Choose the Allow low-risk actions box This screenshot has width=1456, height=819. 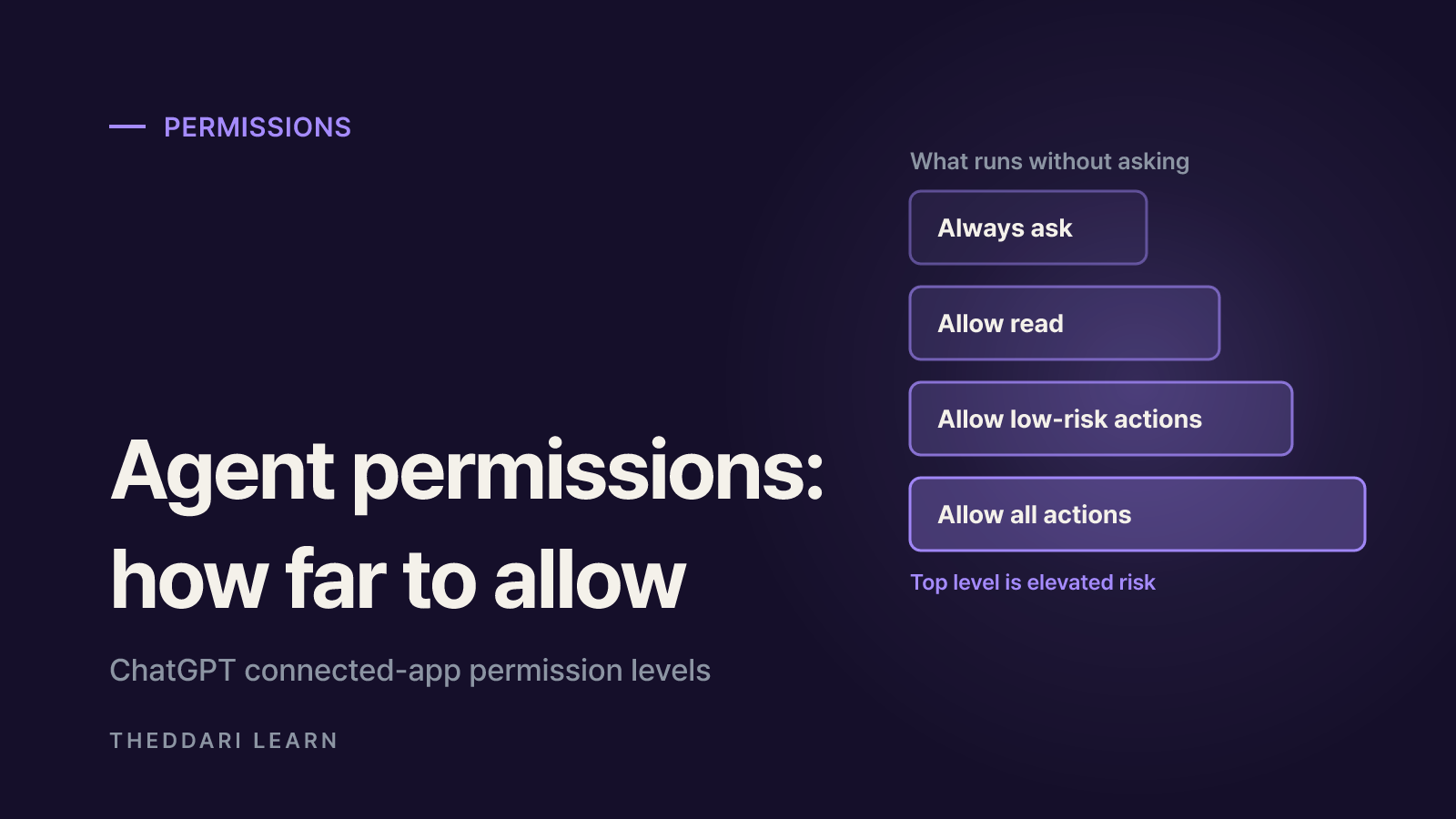click(x=1101, y=419)
